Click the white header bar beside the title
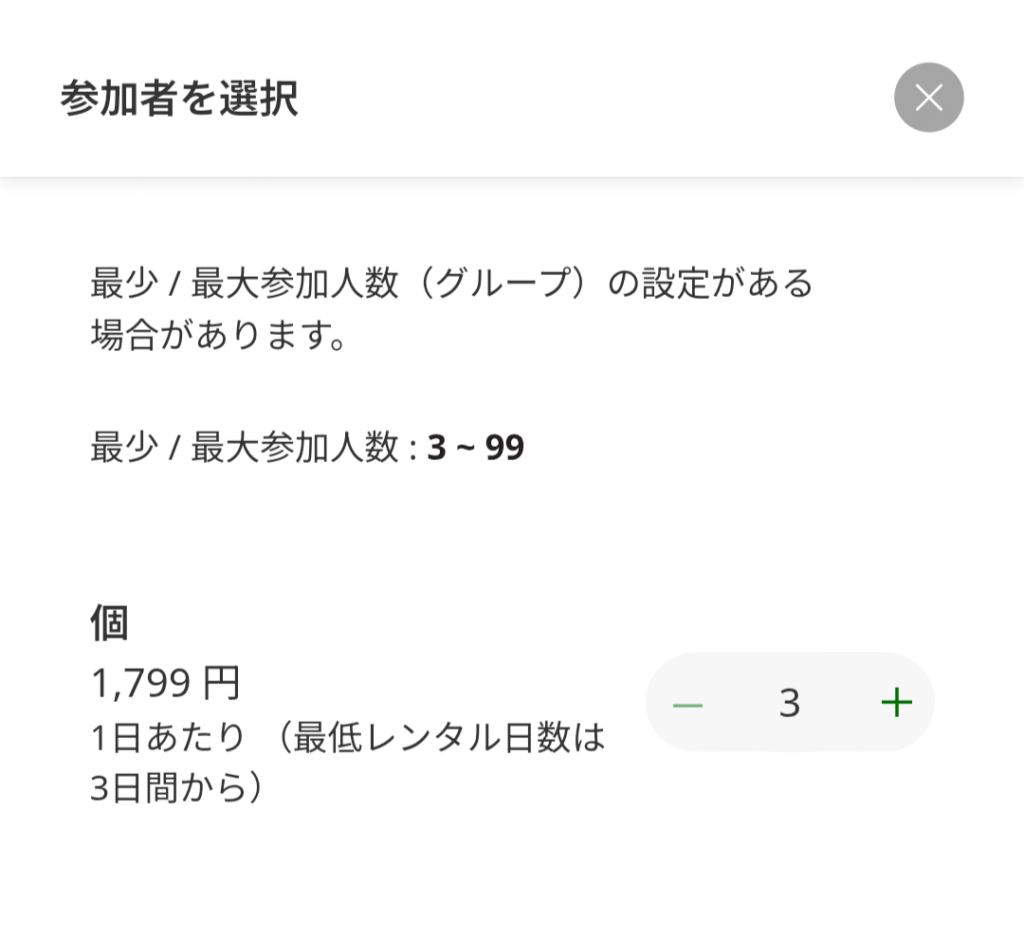This screenshot has height=941, width=1024. [x=588, y=98]
